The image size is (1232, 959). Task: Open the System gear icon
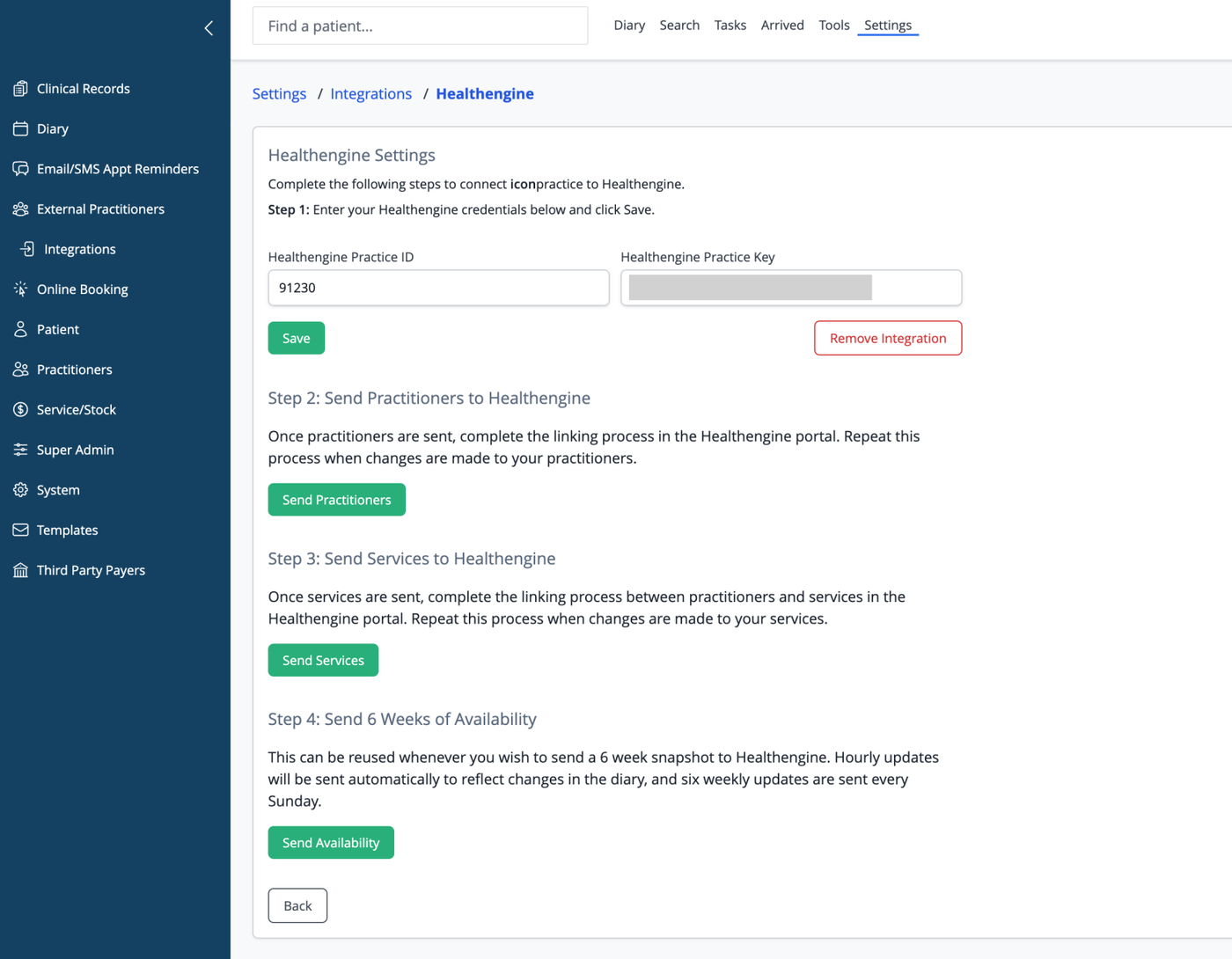point(20,490)
